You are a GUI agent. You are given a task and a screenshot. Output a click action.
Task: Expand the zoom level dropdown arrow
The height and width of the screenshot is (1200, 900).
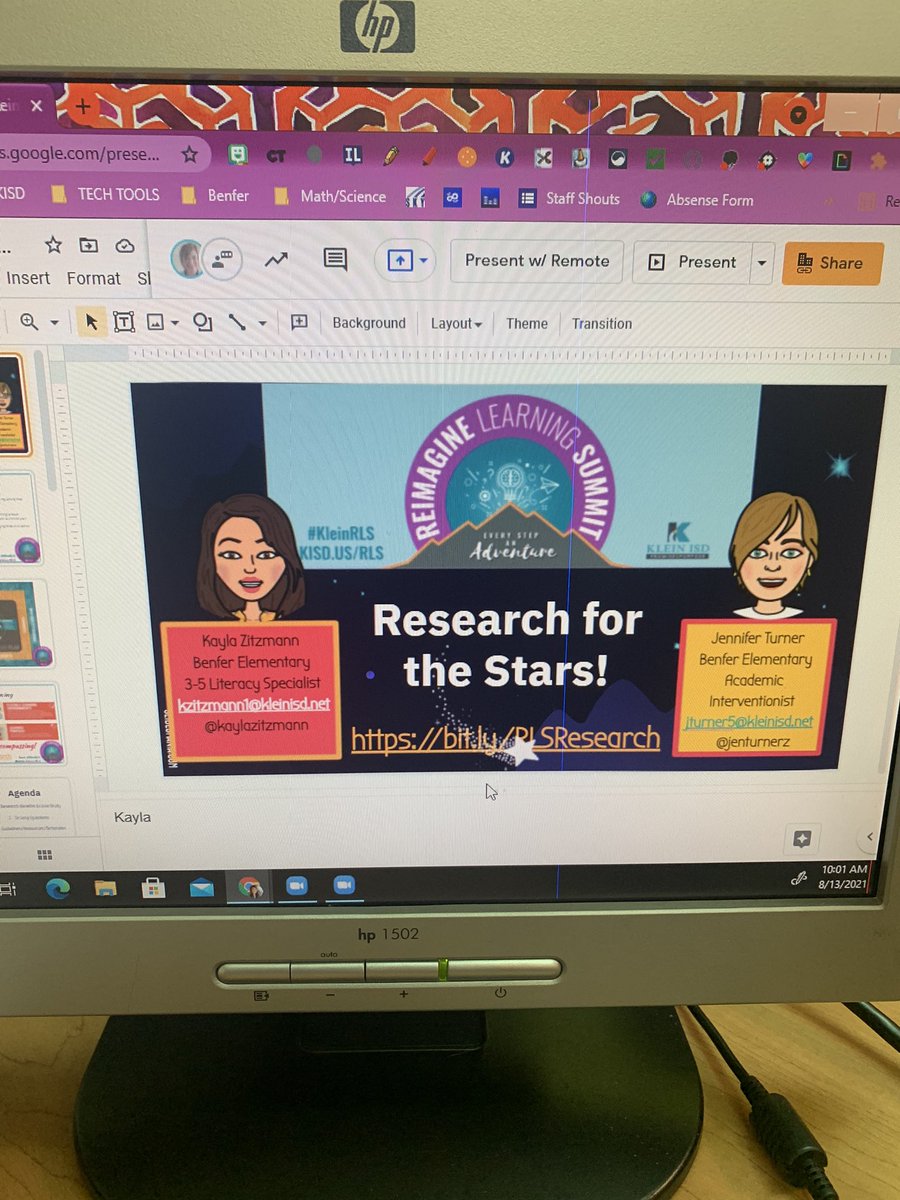tap(54, 322)
